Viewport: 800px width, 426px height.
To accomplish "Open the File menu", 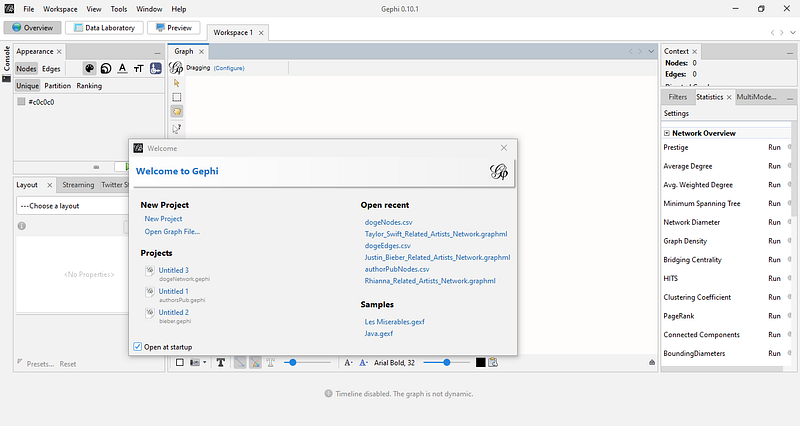I will tap(29, 9).
